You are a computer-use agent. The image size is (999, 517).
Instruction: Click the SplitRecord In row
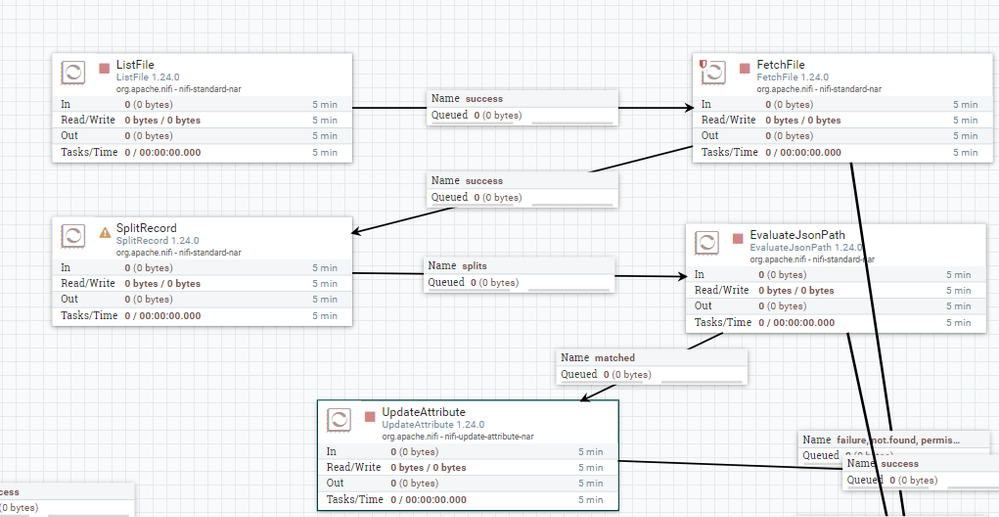(202, 268)
